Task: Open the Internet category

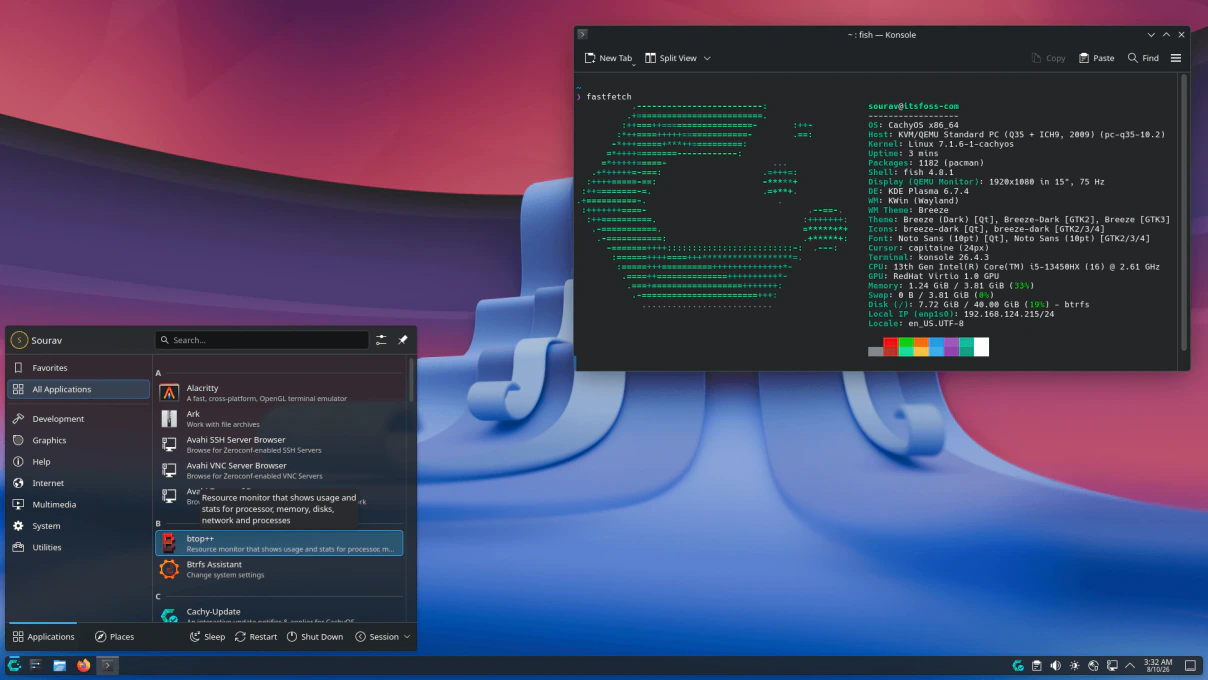Action: coord(79,483)
